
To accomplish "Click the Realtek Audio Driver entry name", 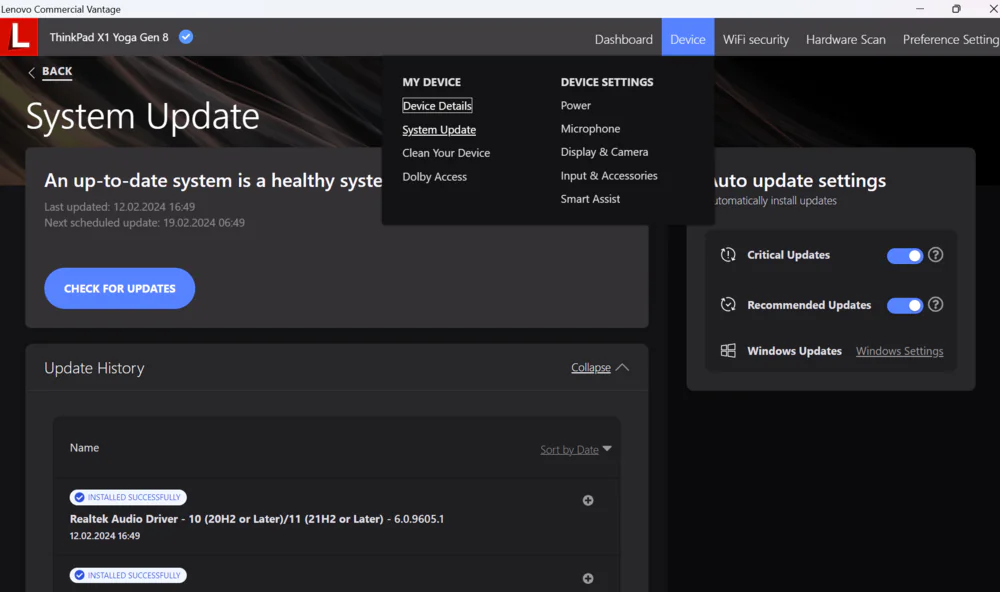I will click(256, 519).
